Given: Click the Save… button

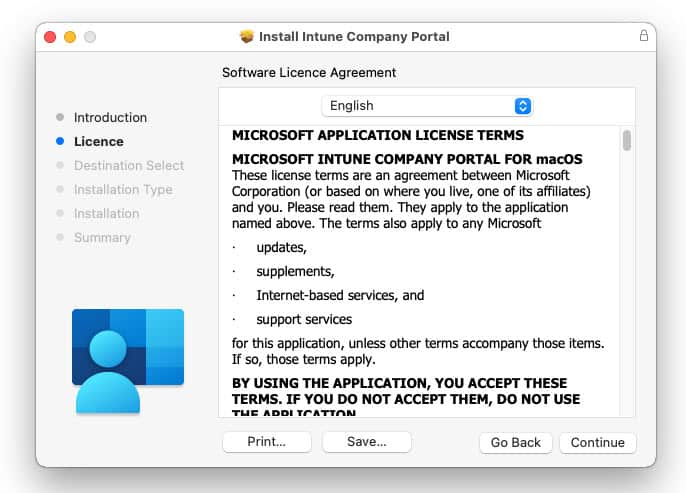Looking at the screenshot, I should tap(367, 442).
